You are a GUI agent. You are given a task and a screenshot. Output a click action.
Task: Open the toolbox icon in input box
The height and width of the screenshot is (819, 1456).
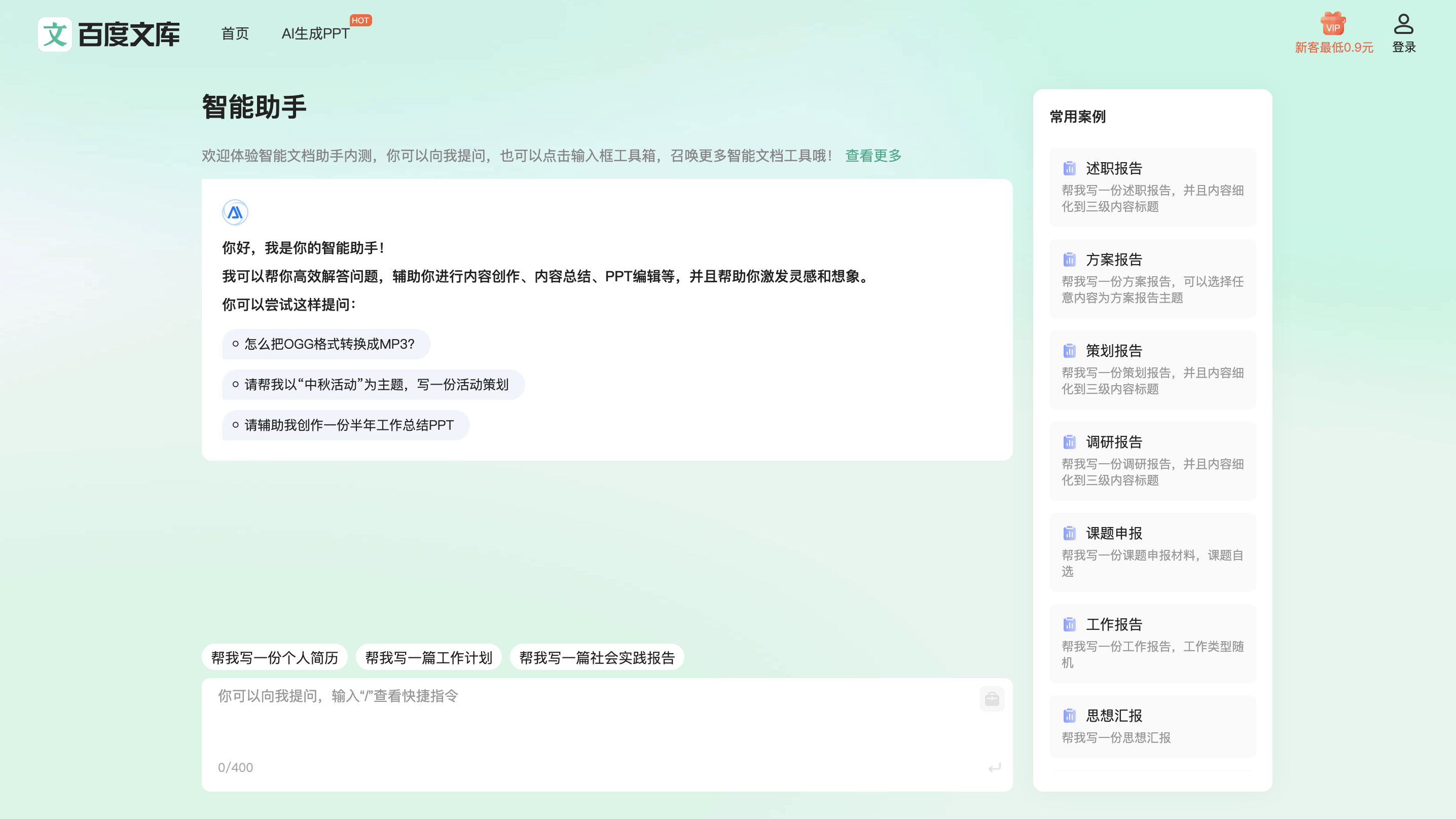pyautogui.click(x=992, y=699)
